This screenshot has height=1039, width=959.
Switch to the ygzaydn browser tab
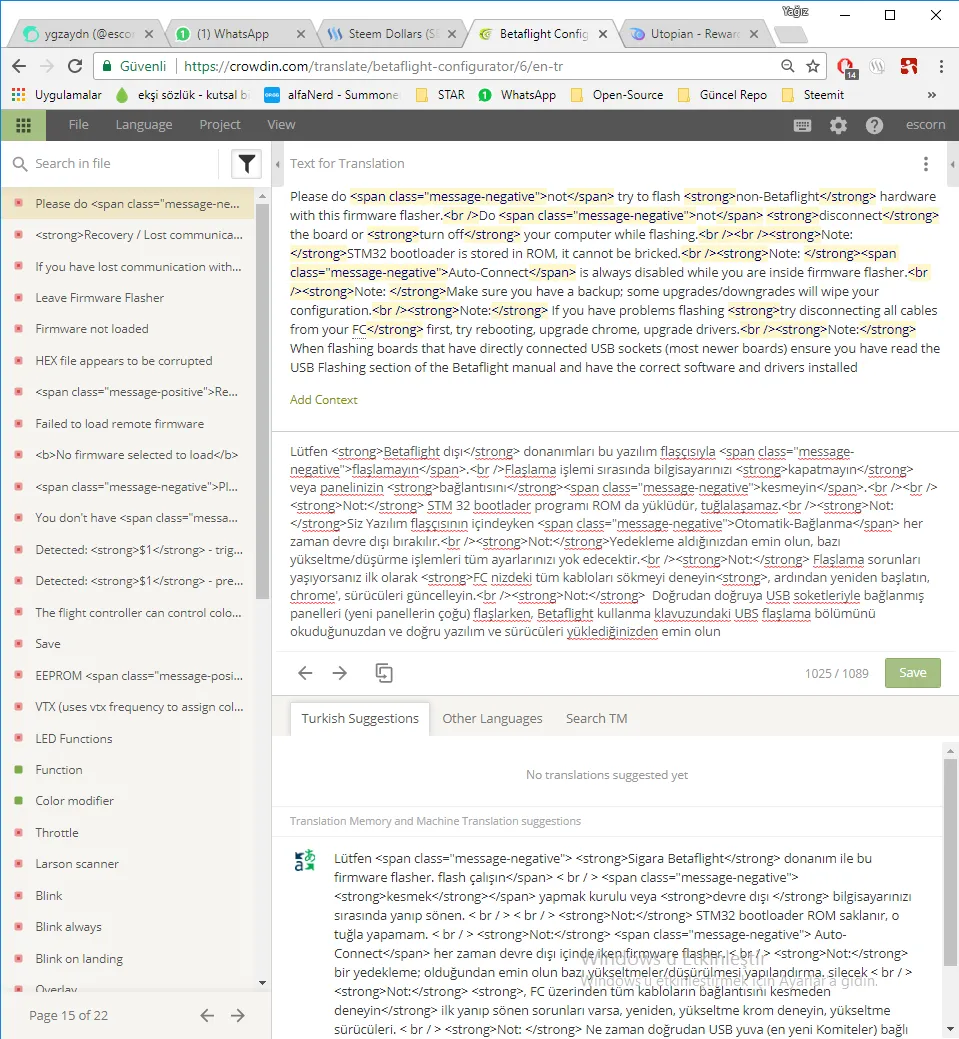click(88, 34)
